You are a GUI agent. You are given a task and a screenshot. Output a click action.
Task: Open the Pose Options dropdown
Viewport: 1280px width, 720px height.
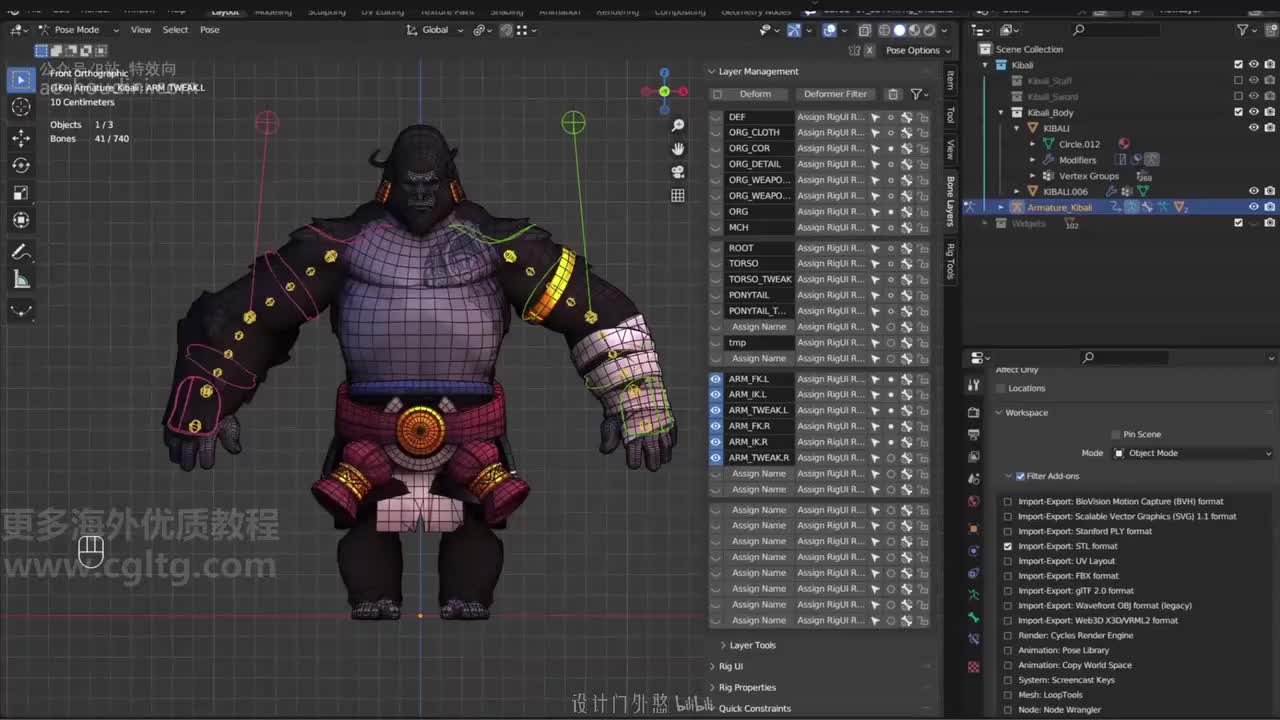(x=918, y=50)
